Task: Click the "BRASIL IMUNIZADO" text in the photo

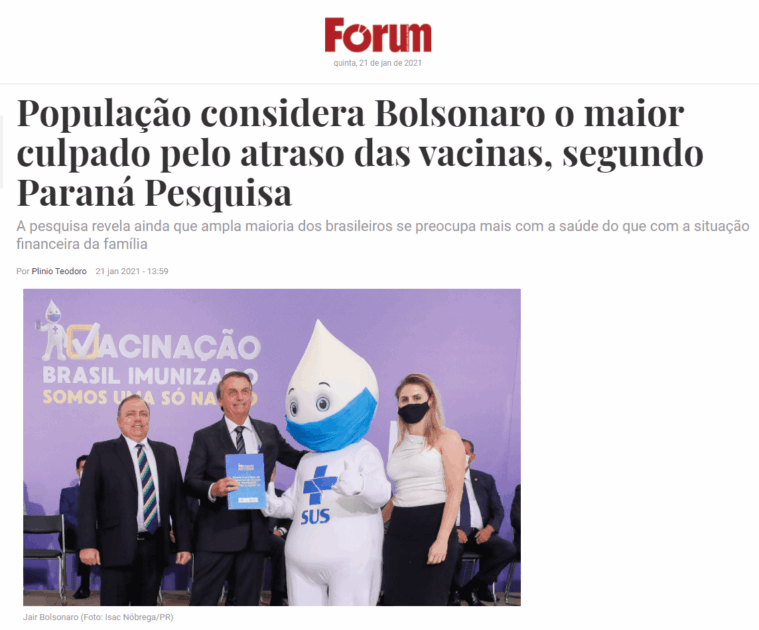Action: pos(150,376)
